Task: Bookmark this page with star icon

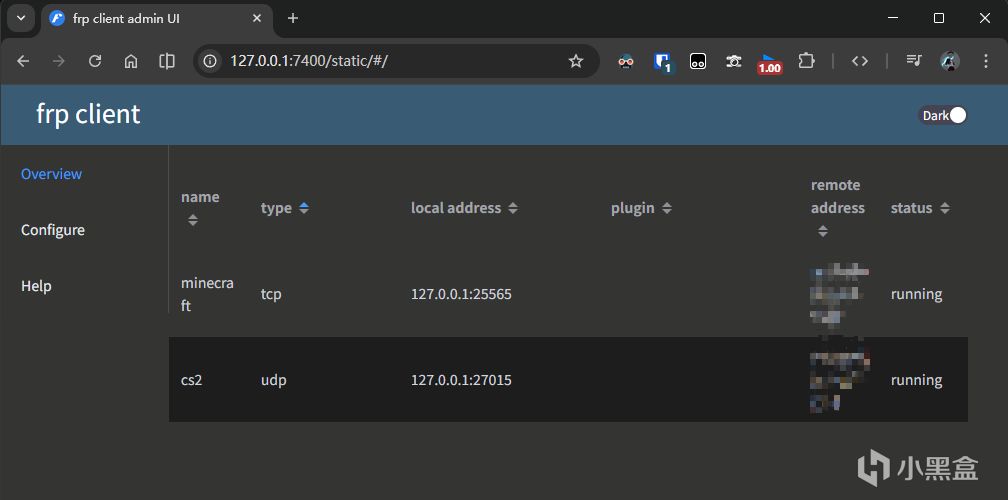Action: click(x=576, y=61)
